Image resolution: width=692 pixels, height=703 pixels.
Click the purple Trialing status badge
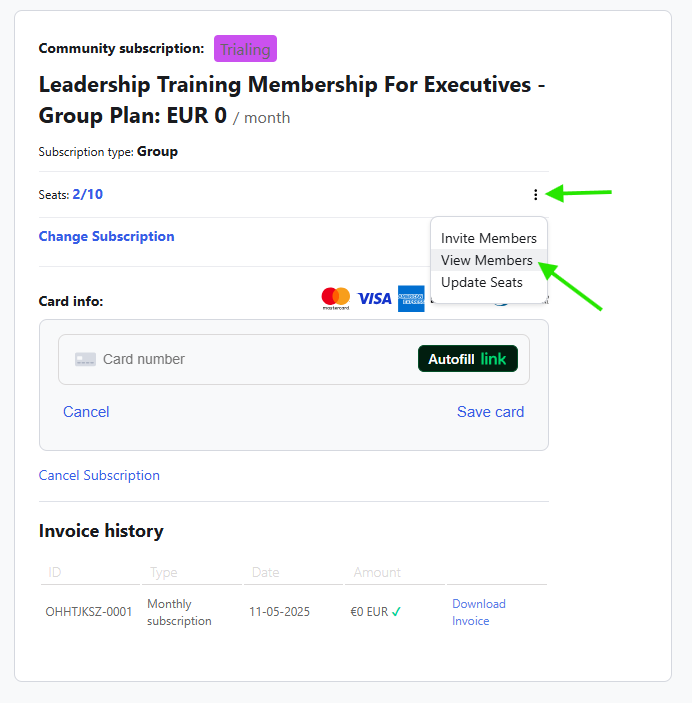coord(245,49)
